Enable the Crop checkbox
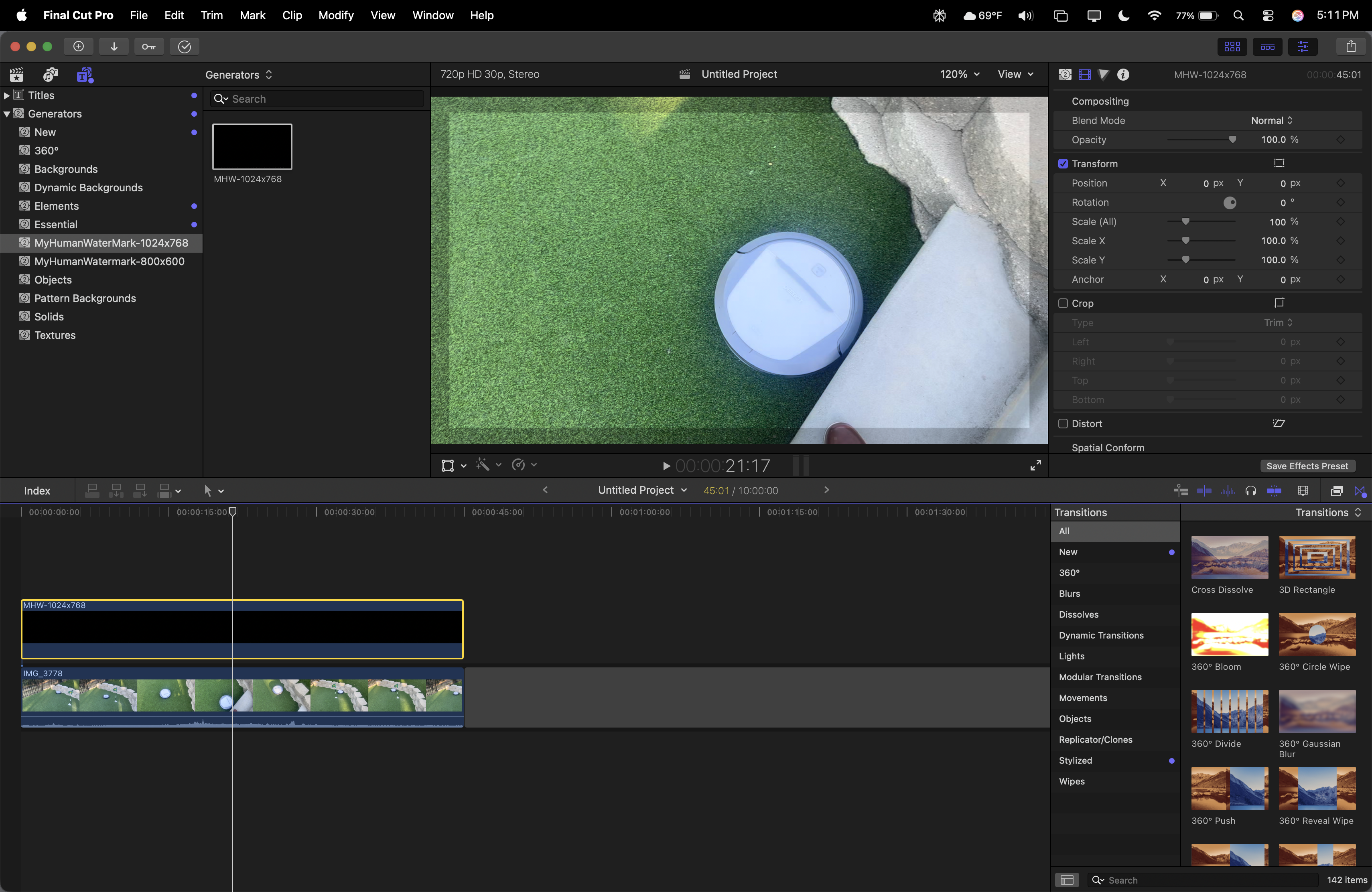This screenshot has height=892, width=1372. (1063, 303)
